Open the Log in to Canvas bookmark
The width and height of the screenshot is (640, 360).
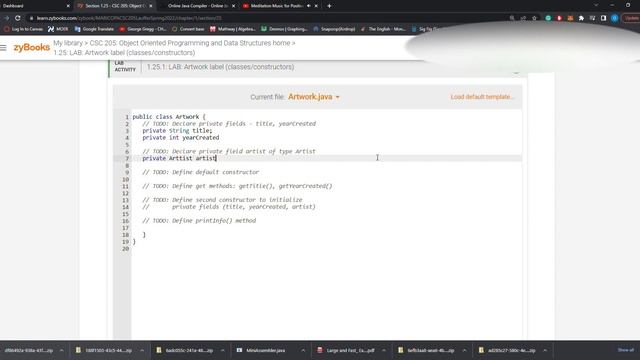[x=23, y=29]
